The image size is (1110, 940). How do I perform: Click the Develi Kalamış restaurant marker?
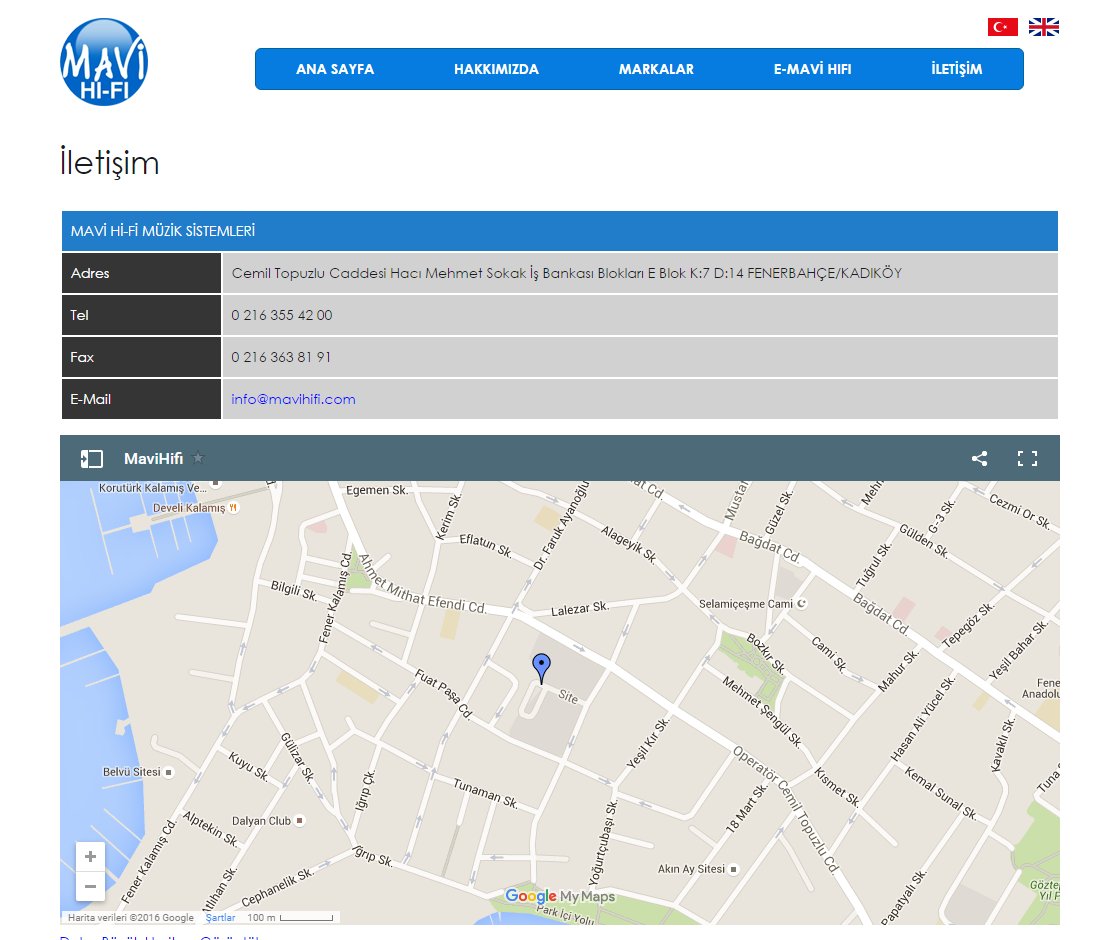click(x=234, y=508)
